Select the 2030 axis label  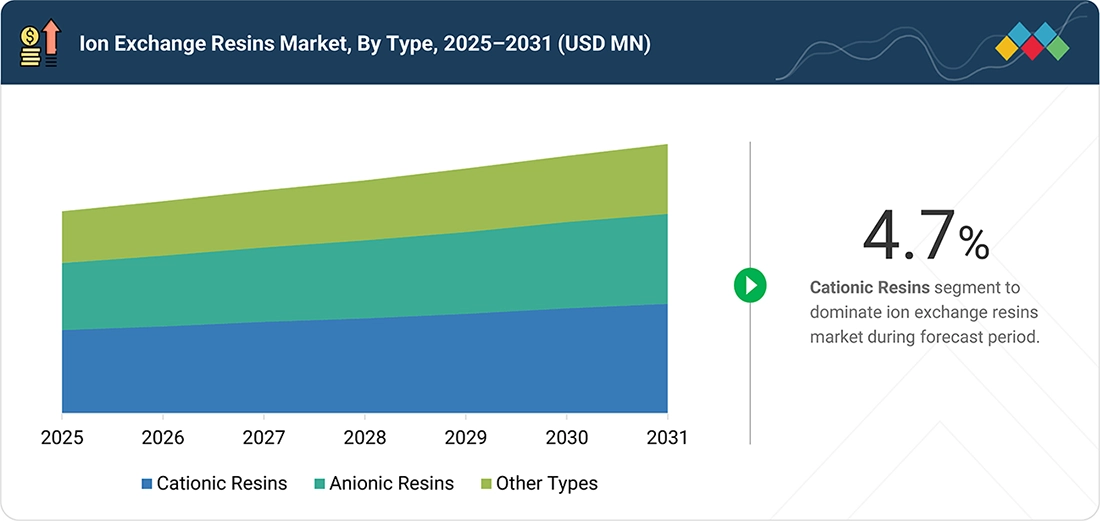pyautogui.click(x=566, y=438)
